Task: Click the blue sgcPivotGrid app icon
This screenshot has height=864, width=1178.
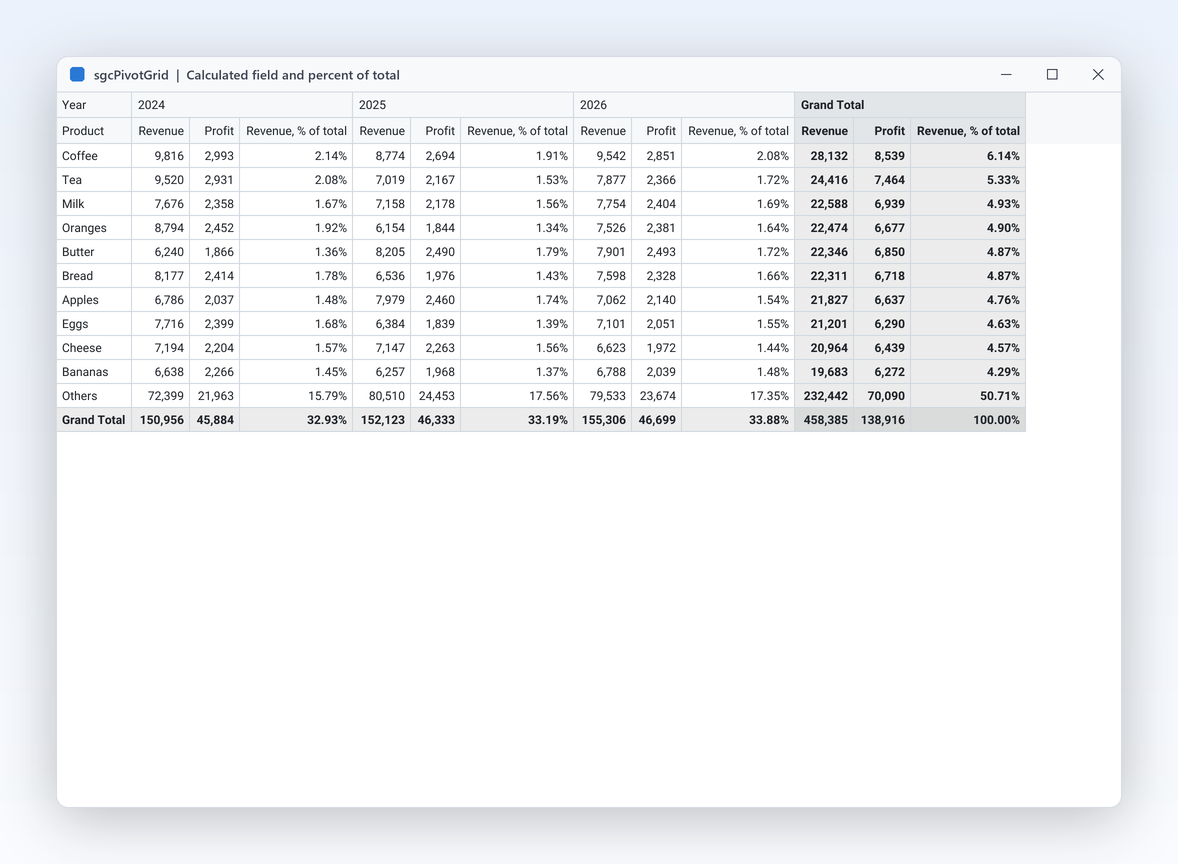Action: click(77, 74)
